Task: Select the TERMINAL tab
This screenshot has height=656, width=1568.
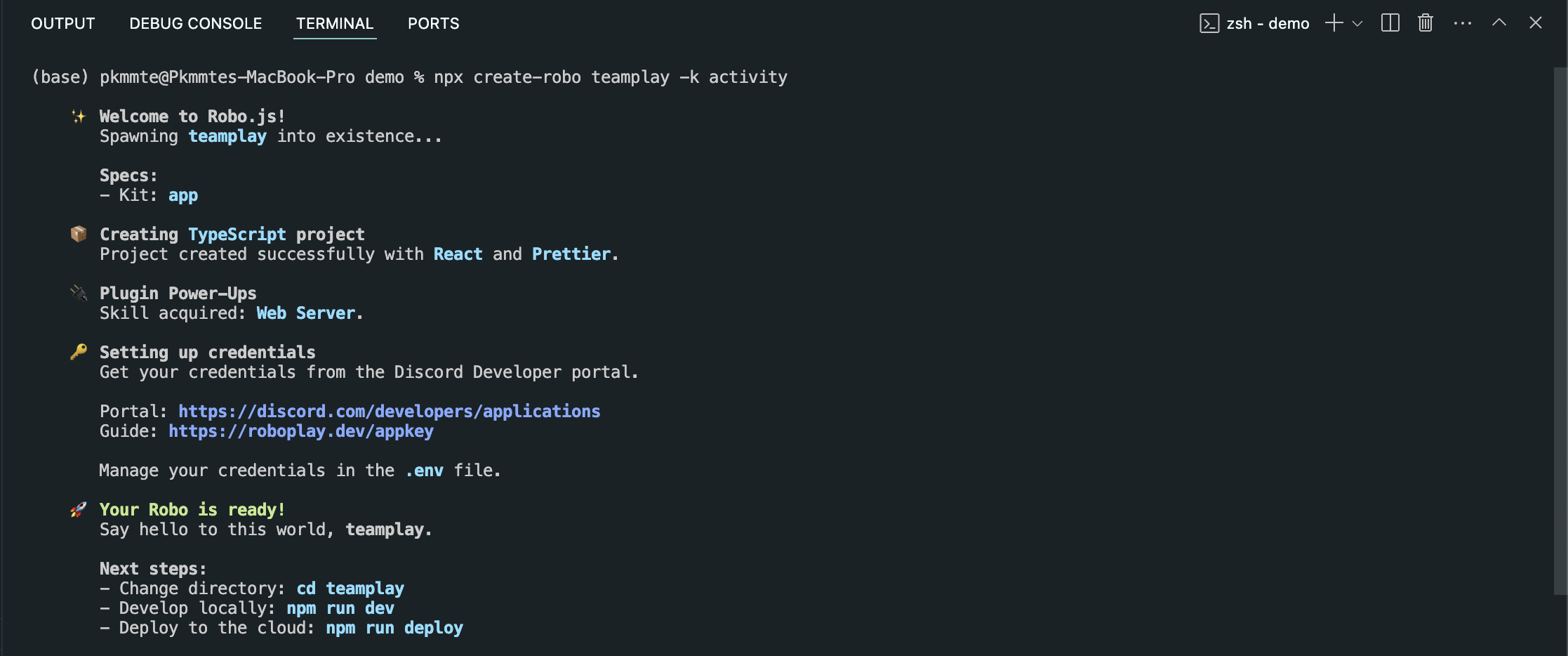Action: (335, 23)
